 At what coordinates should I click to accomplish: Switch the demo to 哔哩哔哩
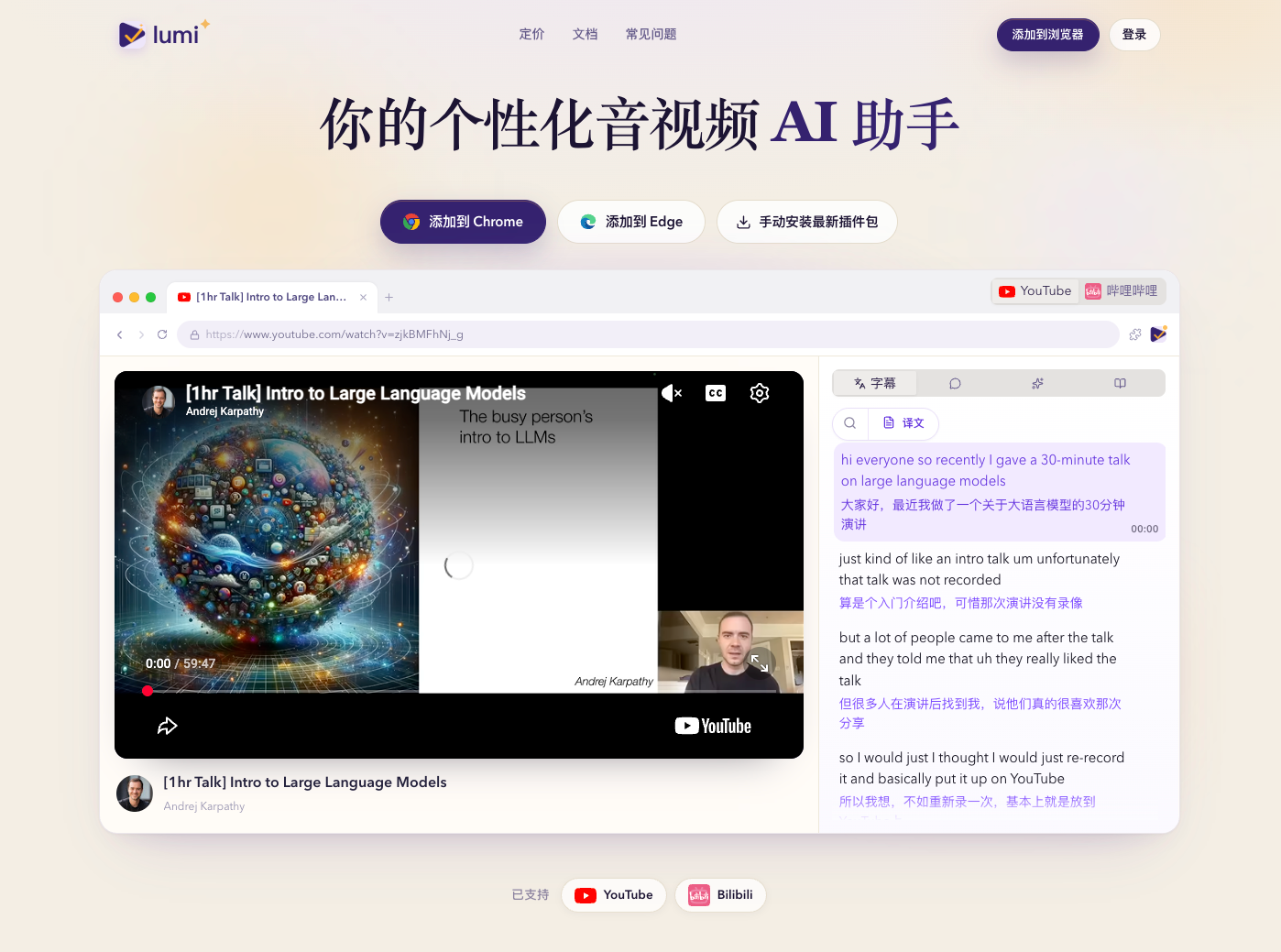coord(1122,291)
